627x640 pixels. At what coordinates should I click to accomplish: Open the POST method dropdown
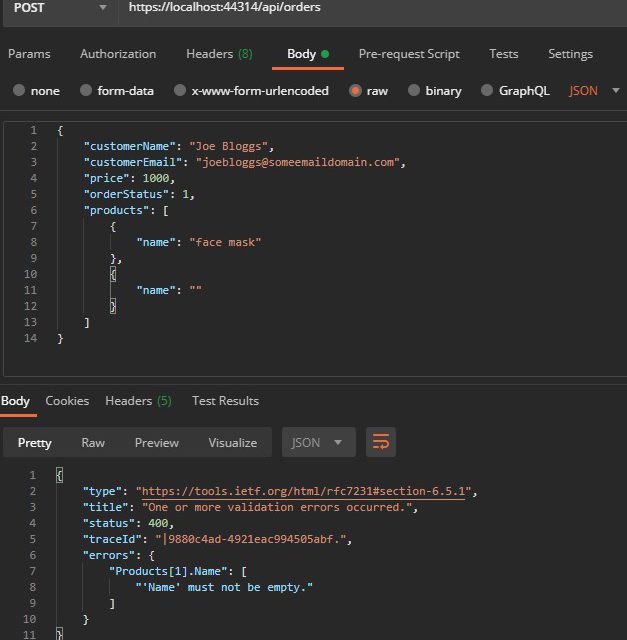click(x=58, y=8)
